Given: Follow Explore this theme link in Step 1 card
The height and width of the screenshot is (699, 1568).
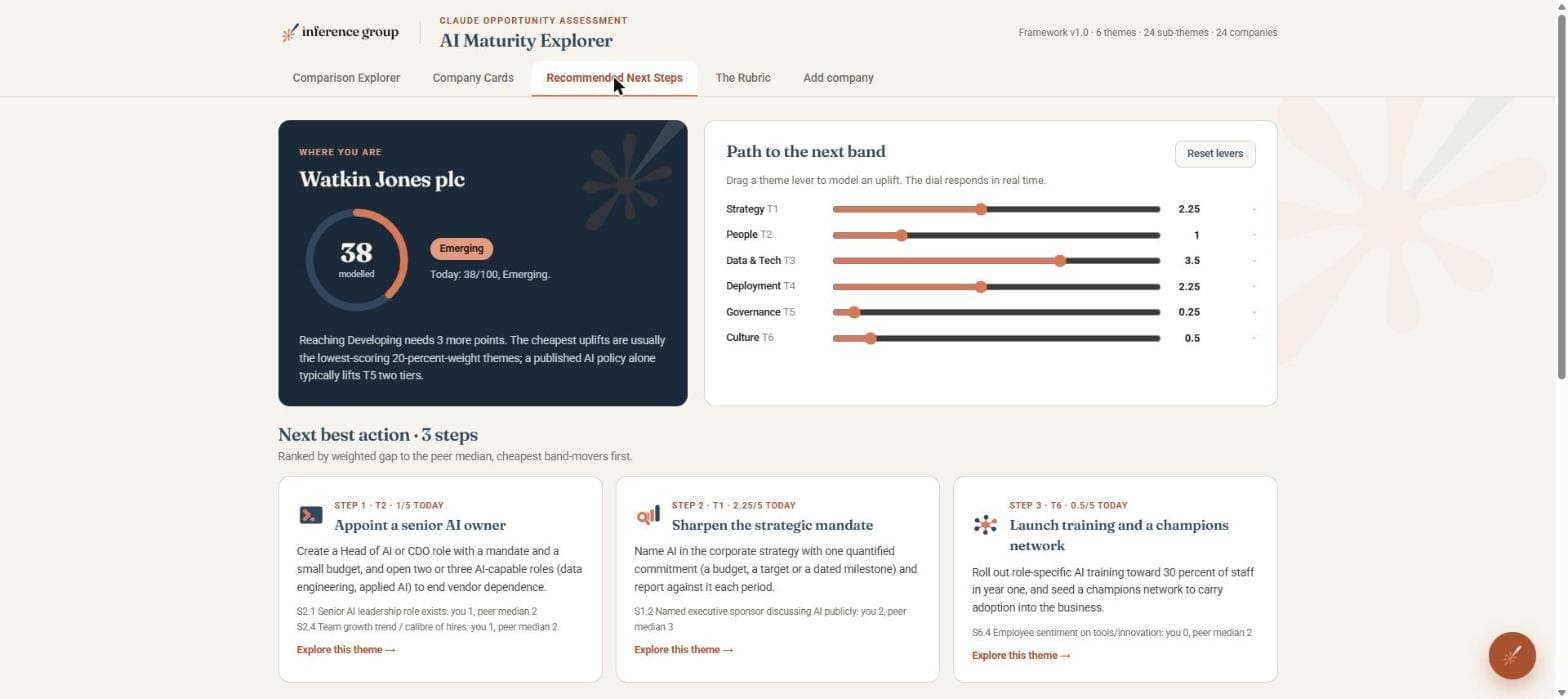Looking at the screenshot, I should click(346, 650).
